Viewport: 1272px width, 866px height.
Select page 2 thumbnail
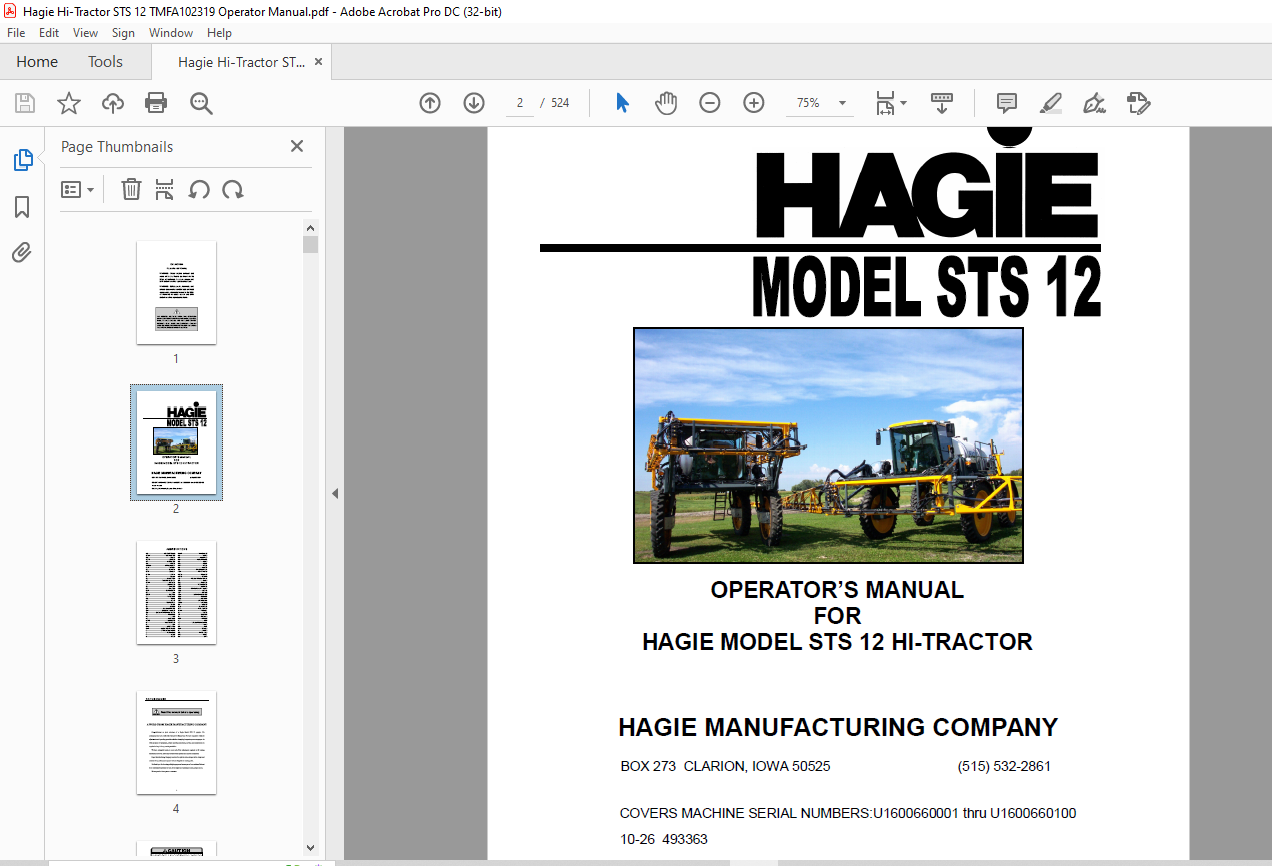(176, 442)
